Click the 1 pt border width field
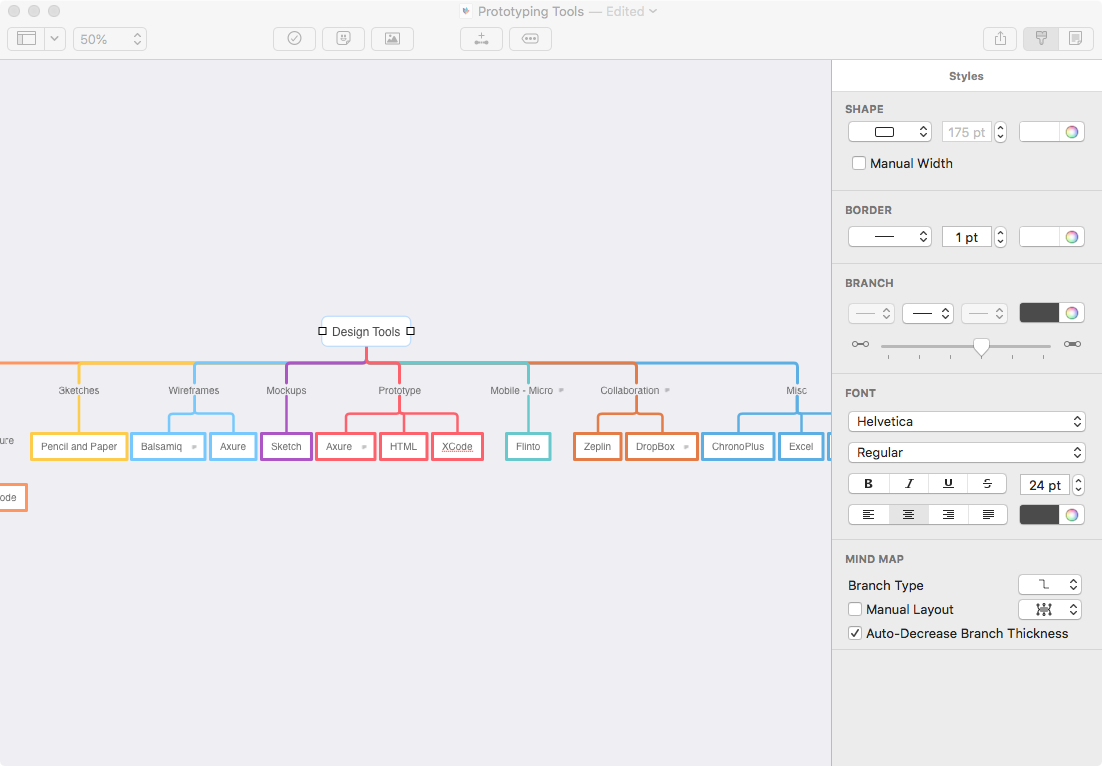 pos(966,237)
